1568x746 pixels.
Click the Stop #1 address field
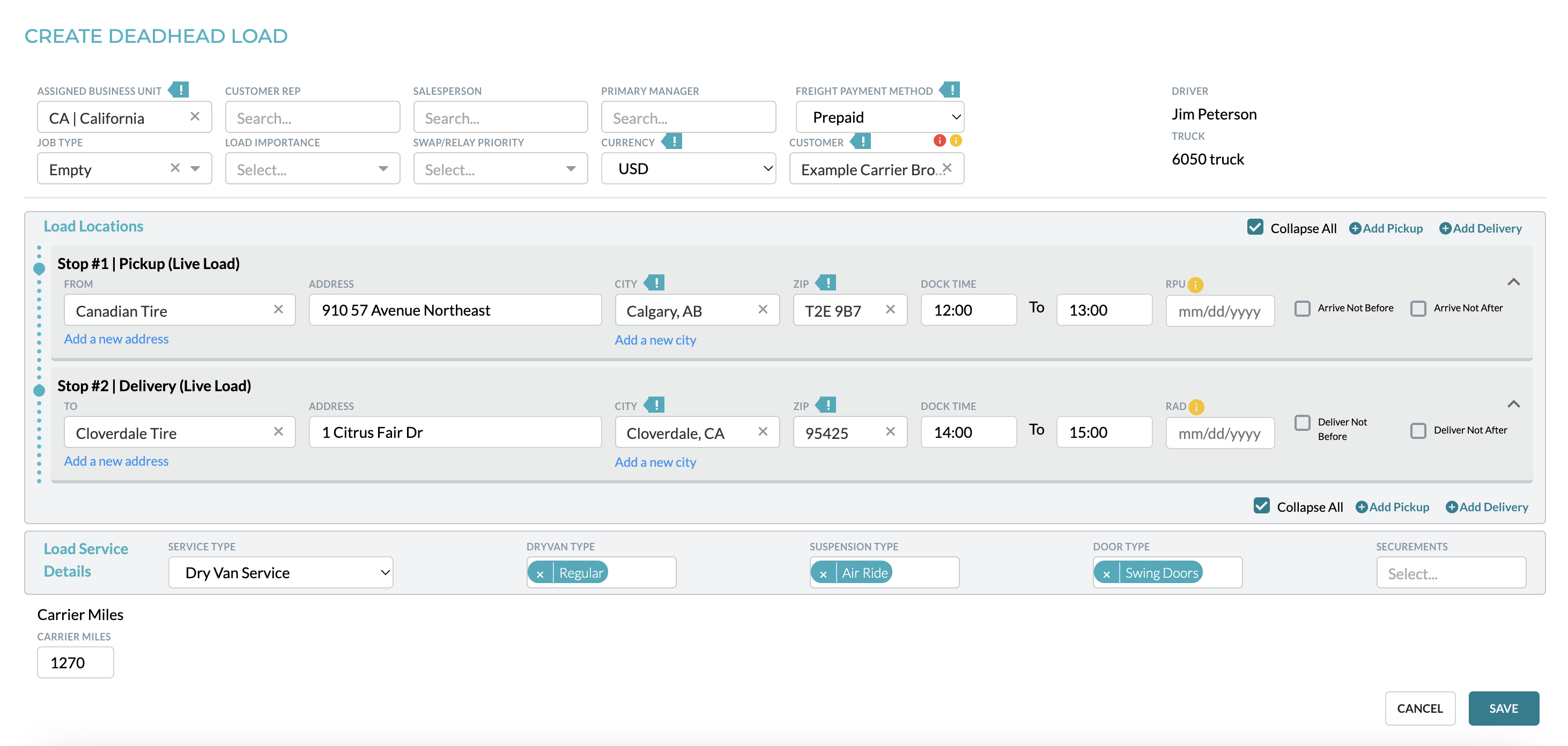tap(455, 310)
